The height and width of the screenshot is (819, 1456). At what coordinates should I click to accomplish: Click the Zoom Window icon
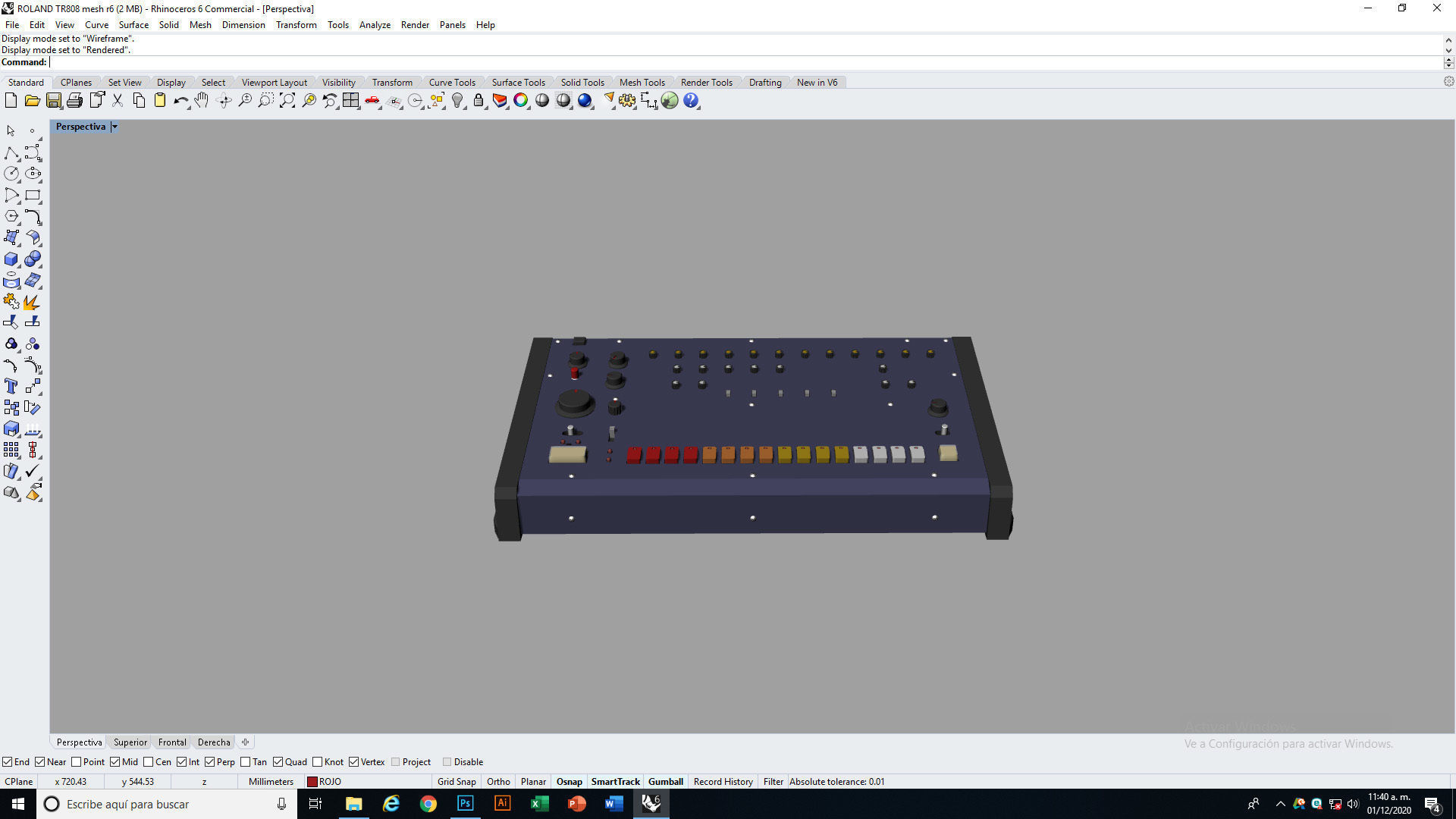pyautogui.click(x=266, y=101)
